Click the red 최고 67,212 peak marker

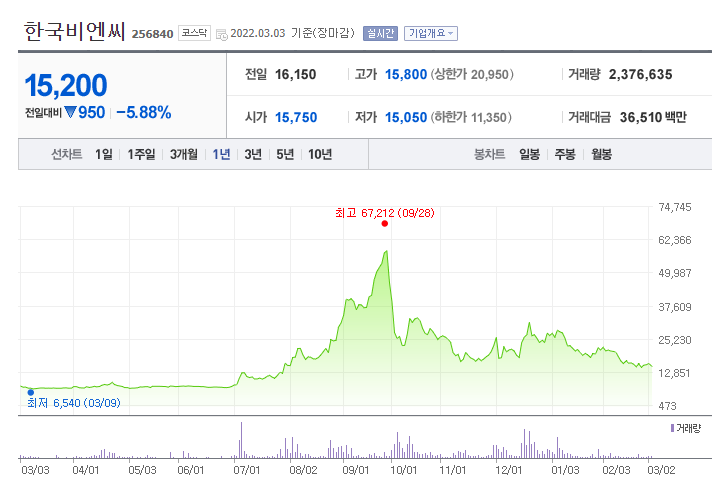(385, 224)
